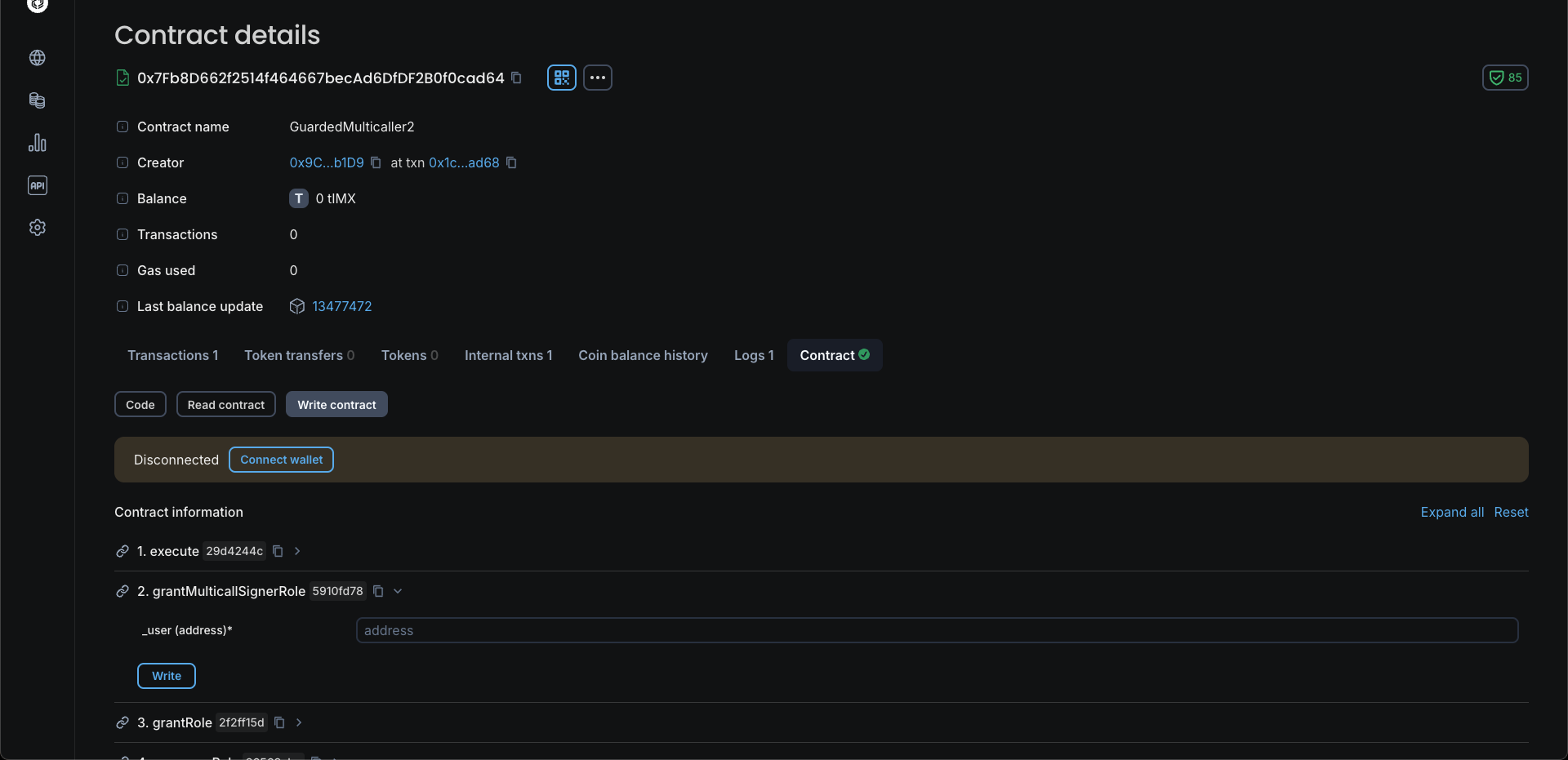Collapse the grantMulticallSignerRole method

(398, 591)
